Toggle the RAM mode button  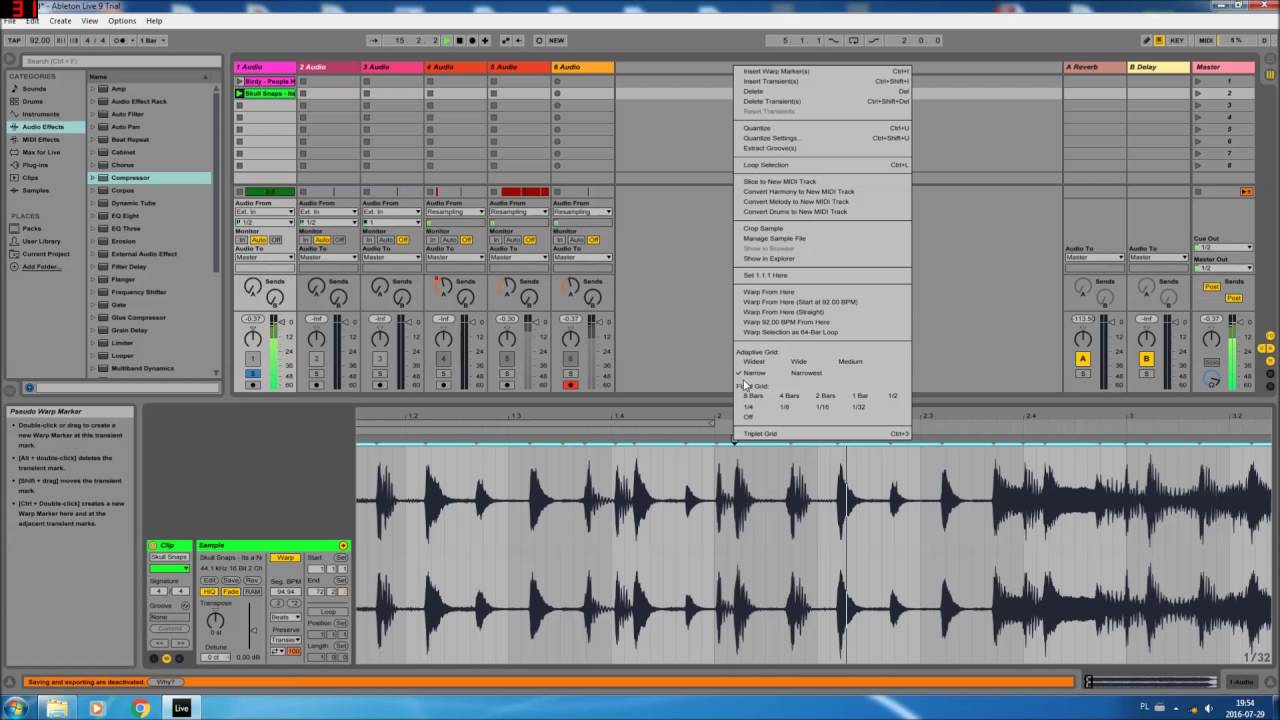coord(252,592)
